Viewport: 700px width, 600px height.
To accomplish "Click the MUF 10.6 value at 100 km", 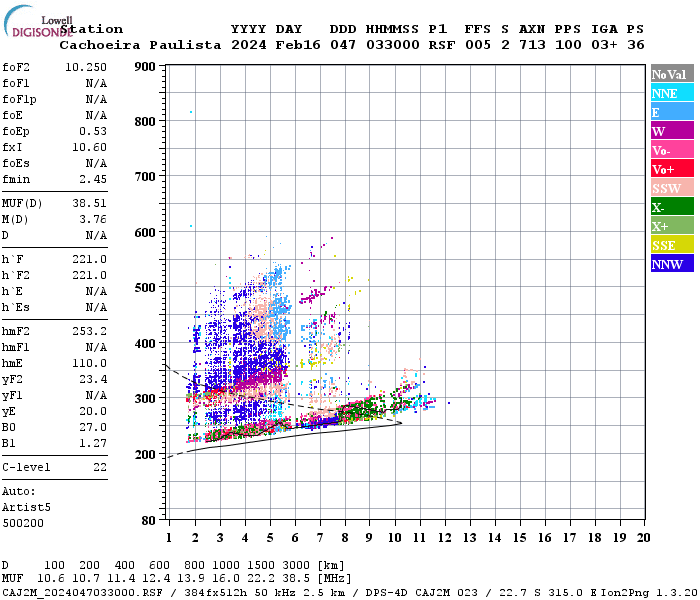I will [50, 579].
